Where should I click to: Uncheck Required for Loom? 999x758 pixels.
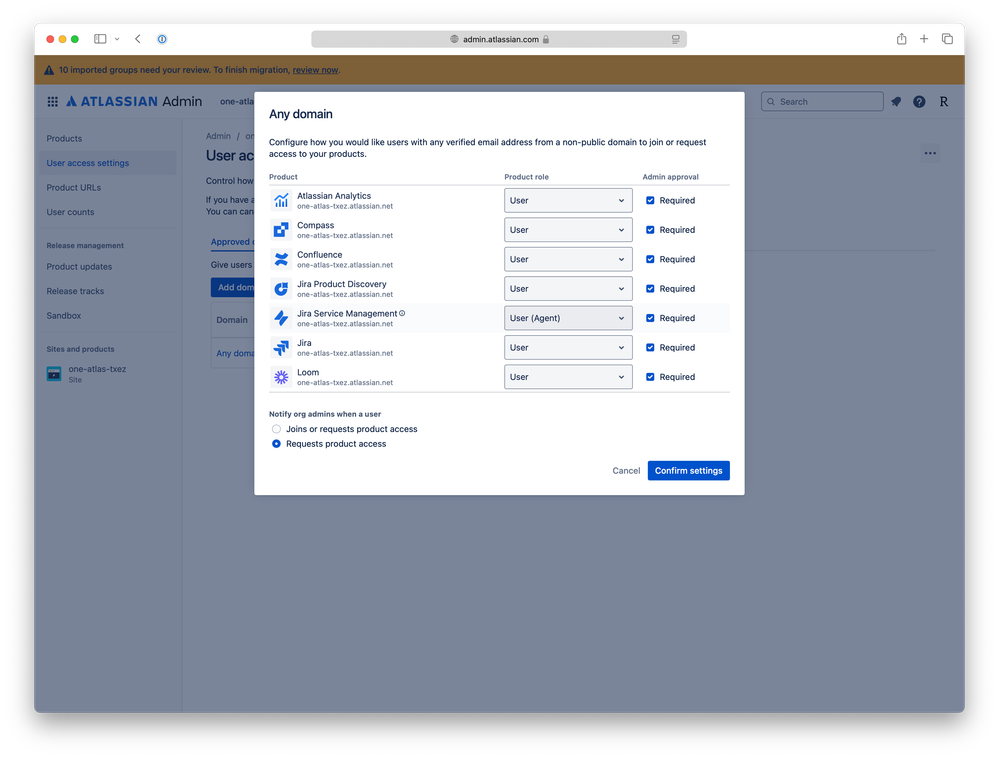tap(650, 377)
